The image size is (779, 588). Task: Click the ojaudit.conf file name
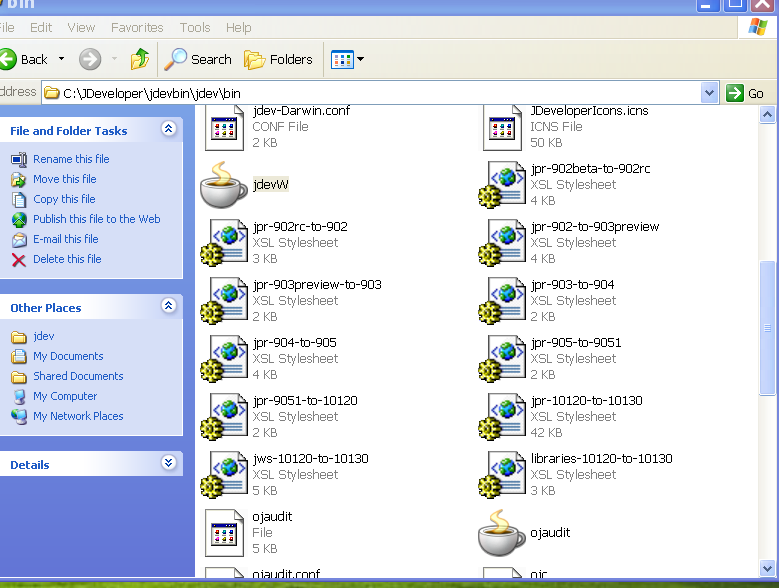pos(286,574)
